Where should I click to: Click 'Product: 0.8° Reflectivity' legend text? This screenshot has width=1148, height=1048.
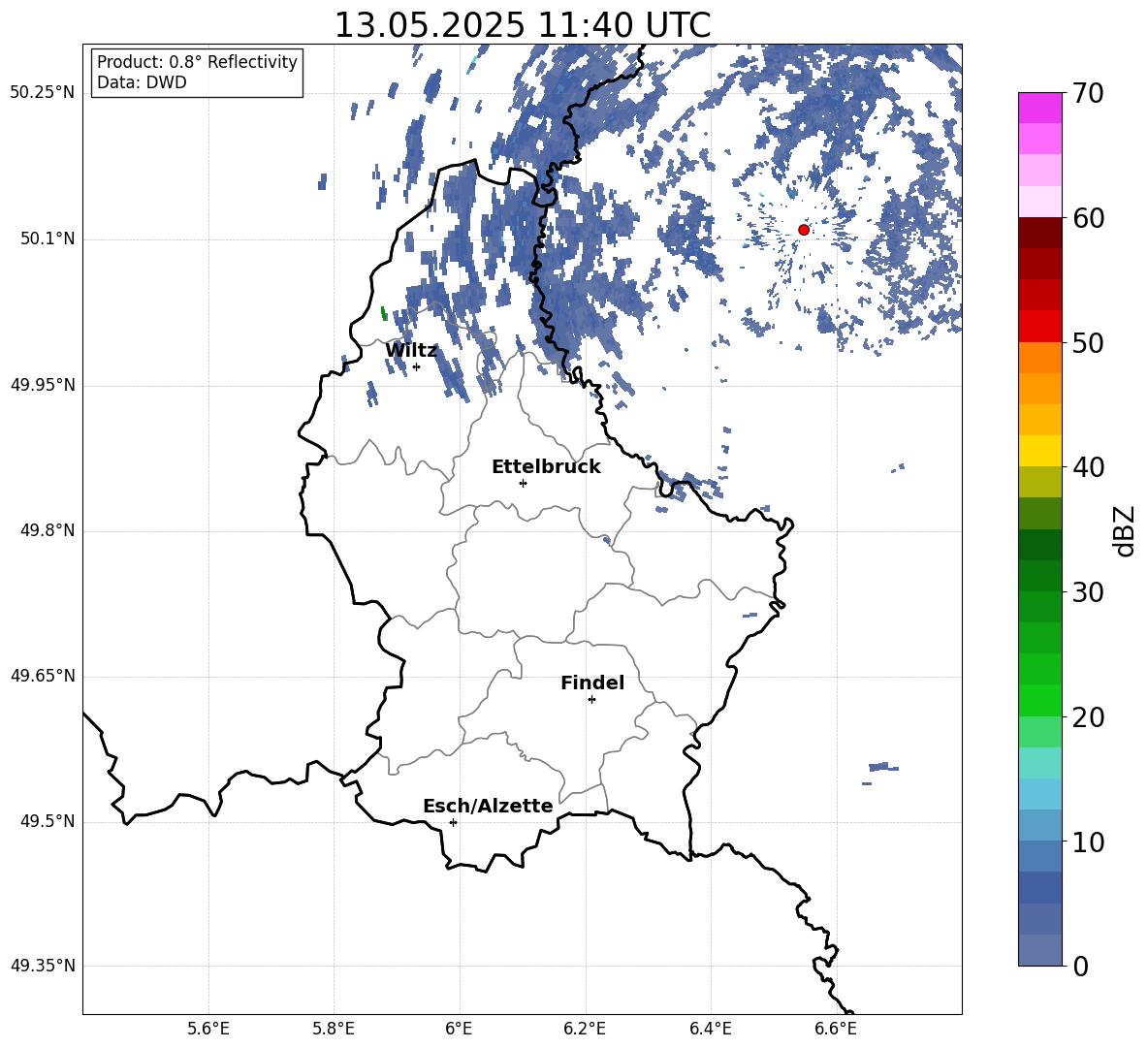coord(197,61)
